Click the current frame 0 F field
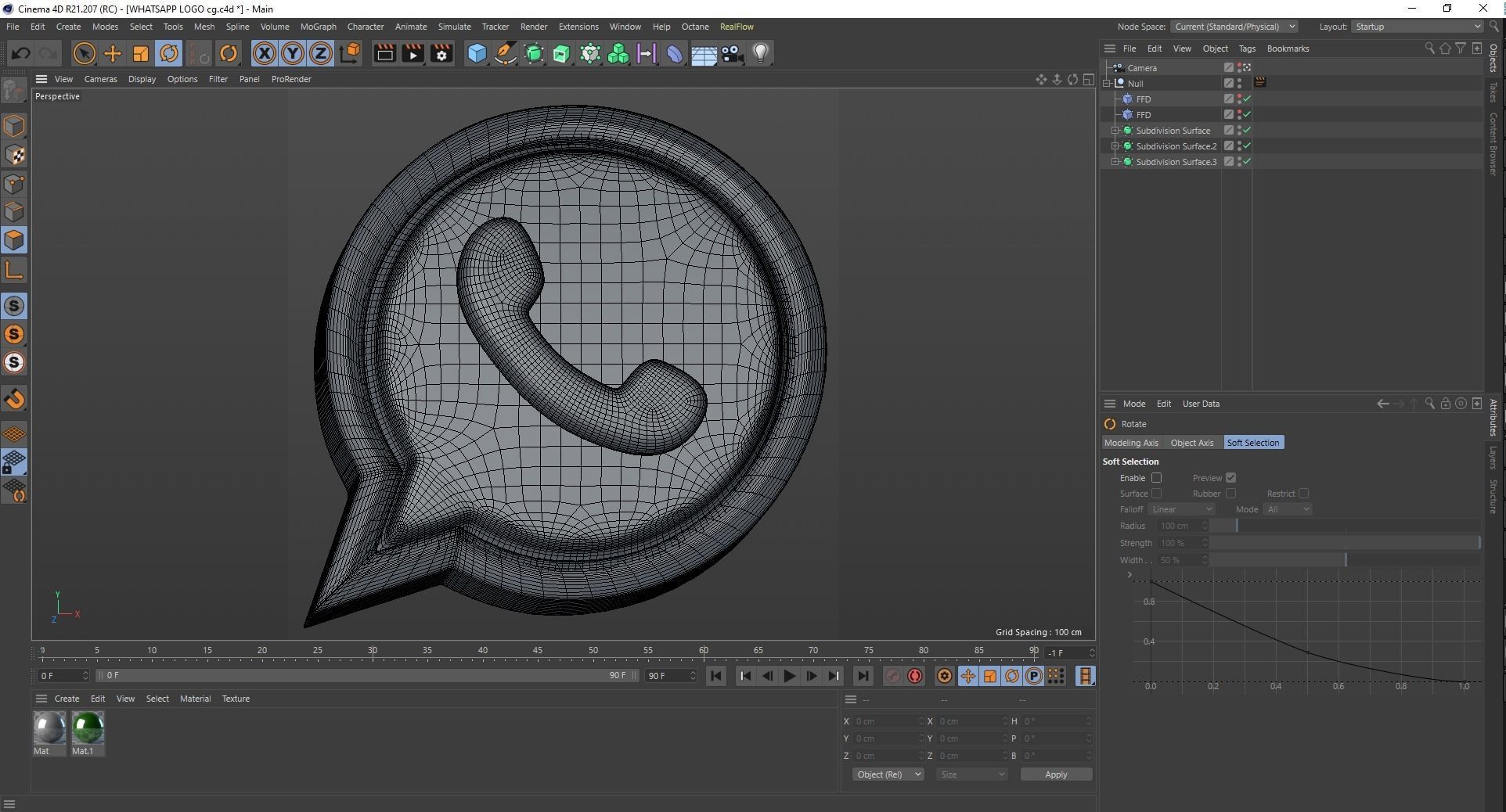Screen dimensions: 1506x812 tap(63, 675)
